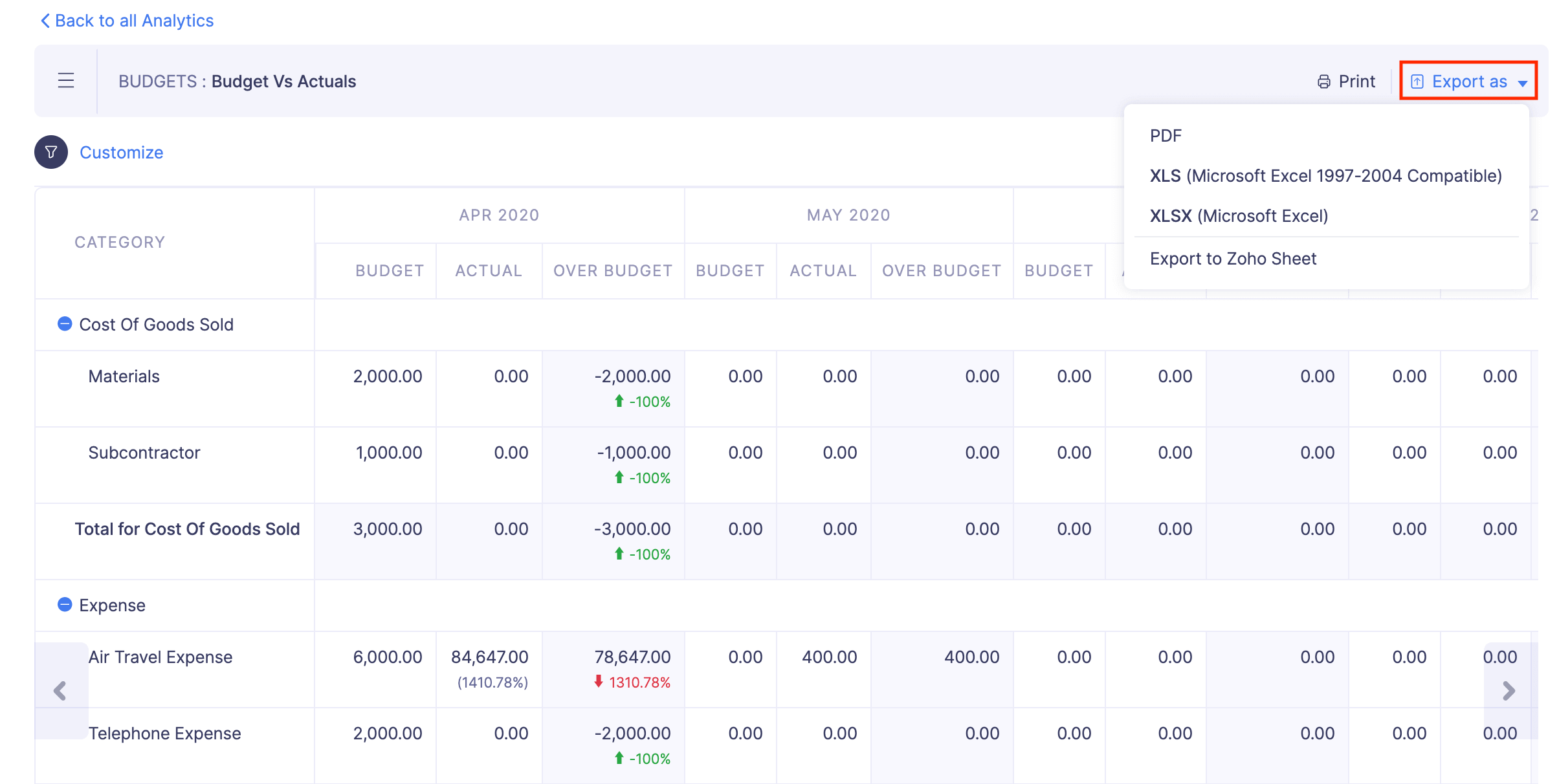Click the upload icon inside Export as button
Image resolution: width=1559 pixels, height=784 pixels.
click(1419, 80)
